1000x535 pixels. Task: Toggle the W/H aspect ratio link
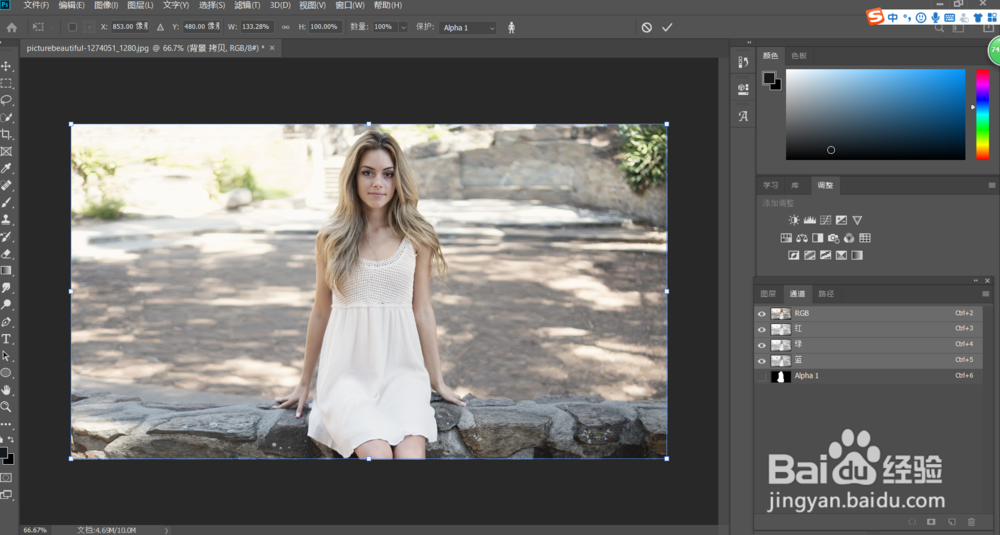click(285, 27)
